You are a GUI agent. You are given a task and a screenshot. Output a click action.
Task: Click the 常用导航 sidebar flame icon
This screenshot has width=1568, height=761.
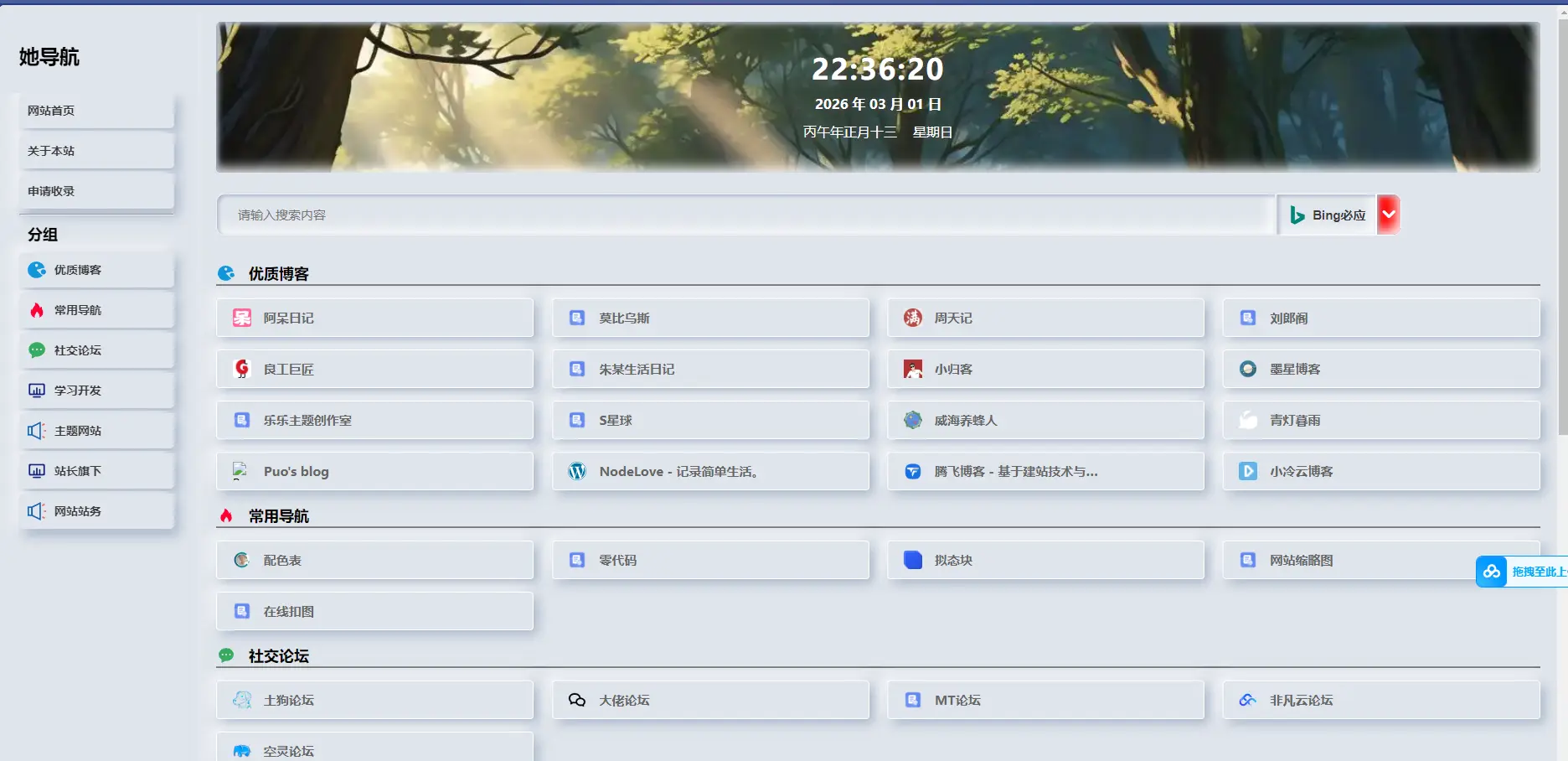(37, 310)
